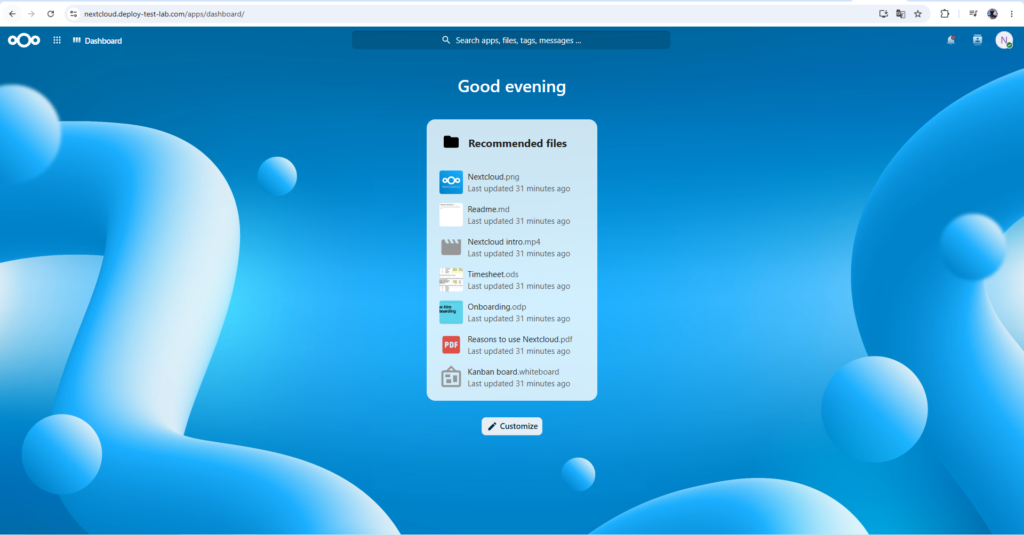Open Kanban board.whiteboard file name

(513, 372)
